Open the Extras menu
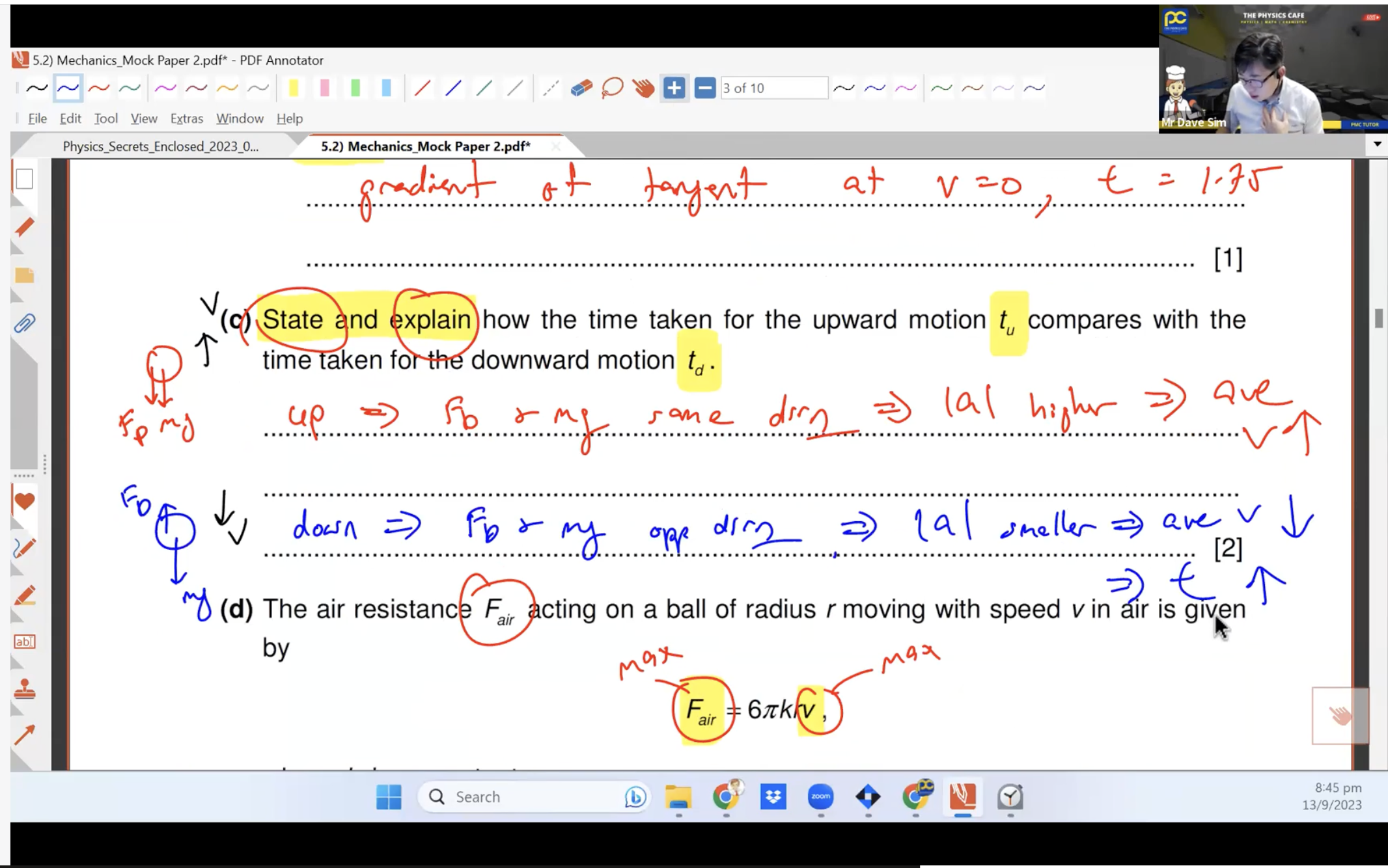 [x=187, y=118]
